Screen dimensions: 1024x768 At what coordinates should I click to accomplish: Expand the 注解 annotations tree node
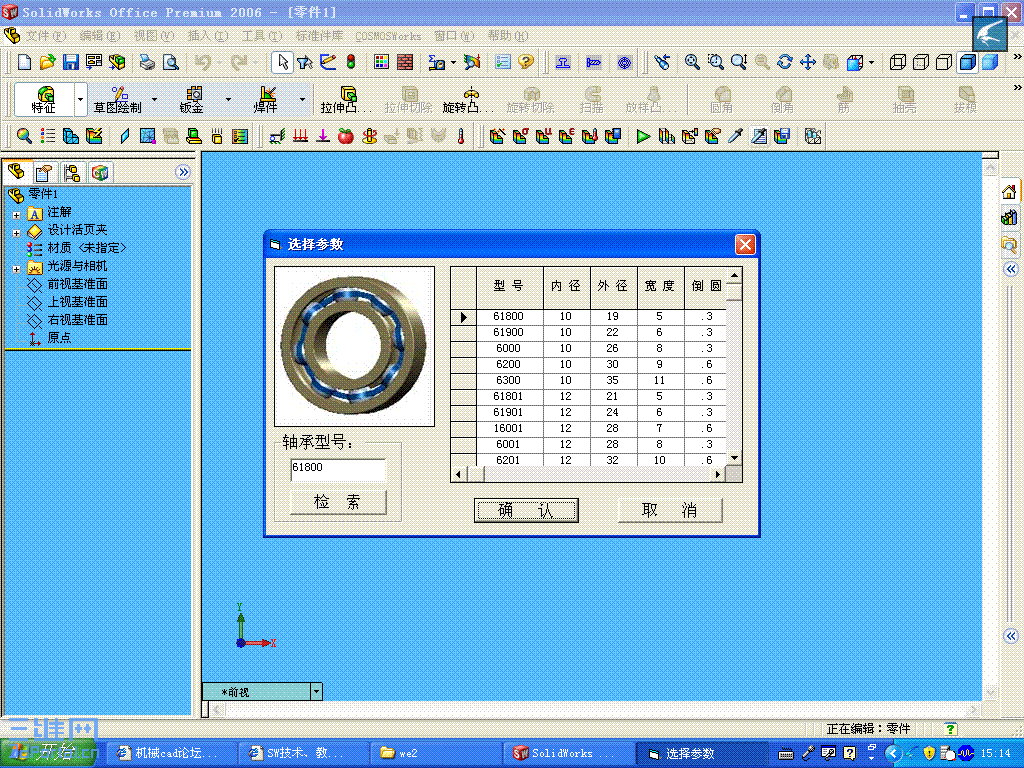(x=16, y=214)
